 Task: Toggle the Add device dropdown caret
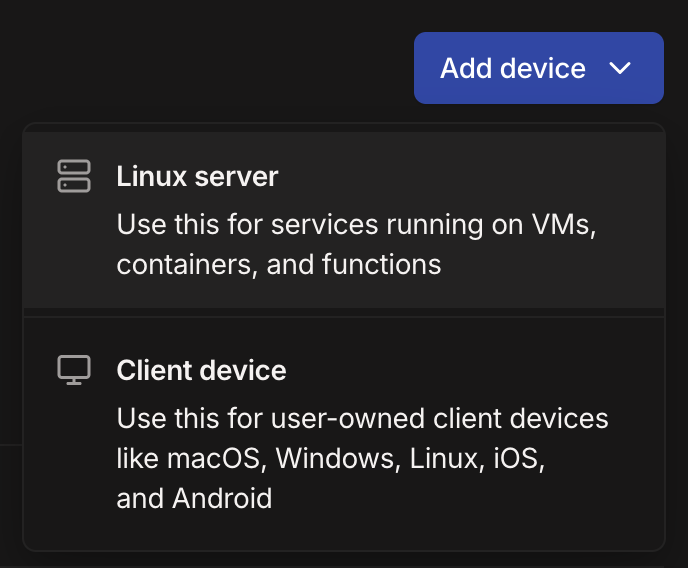pyautogui.click(x=620, y=68)
